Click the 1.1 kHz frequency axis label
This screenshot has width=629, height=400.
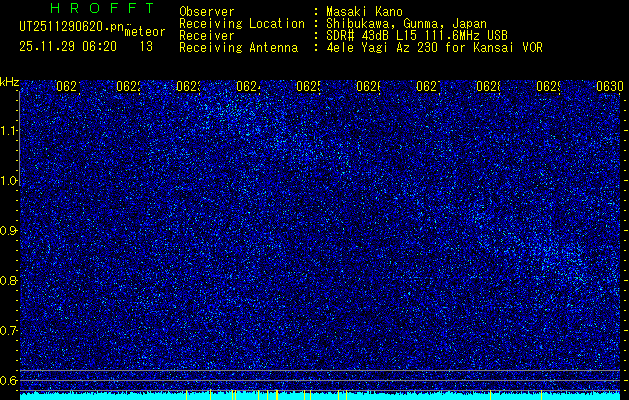click(x=8, y=130)
